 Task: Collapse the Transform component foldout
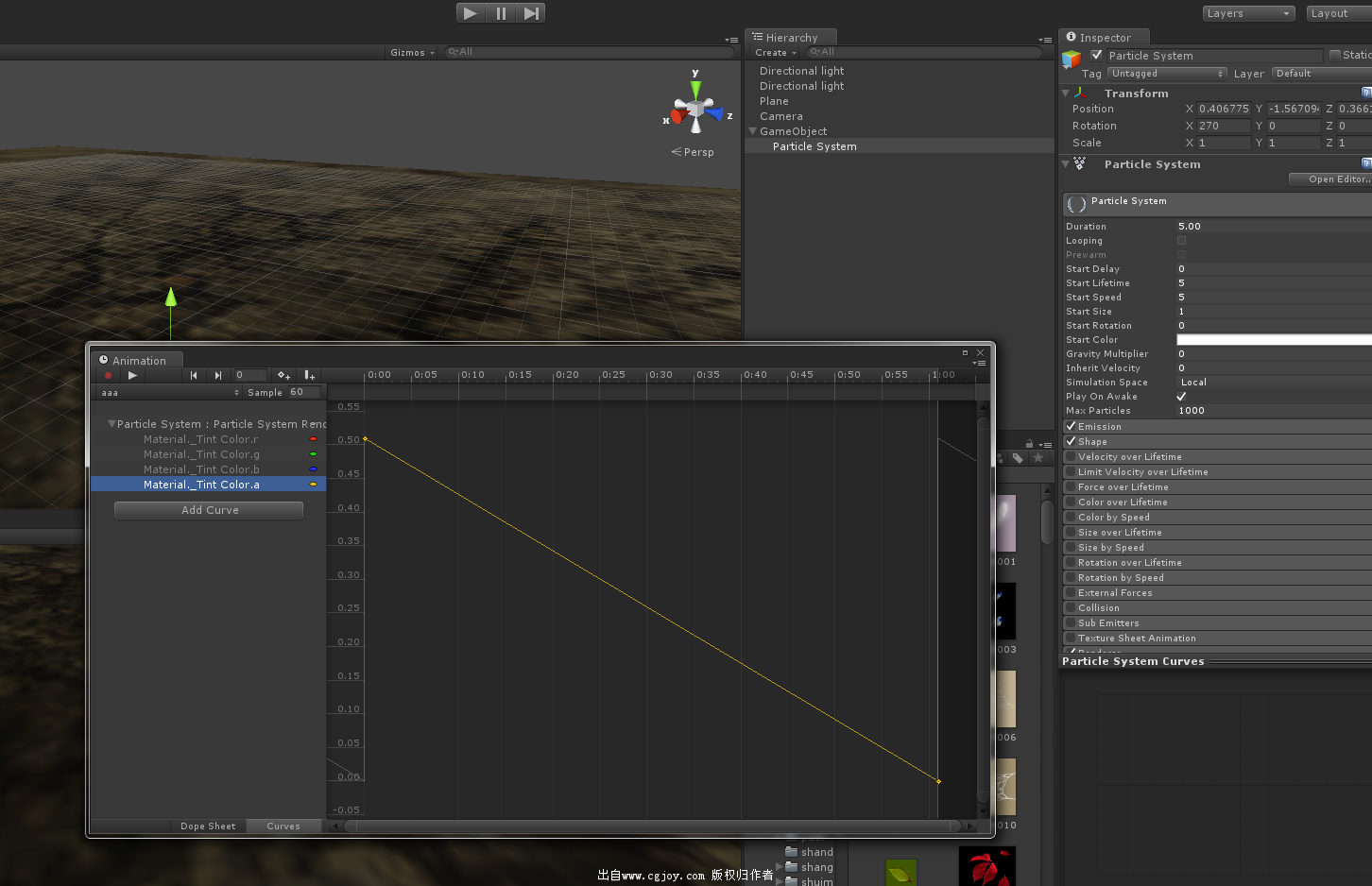1066,94
